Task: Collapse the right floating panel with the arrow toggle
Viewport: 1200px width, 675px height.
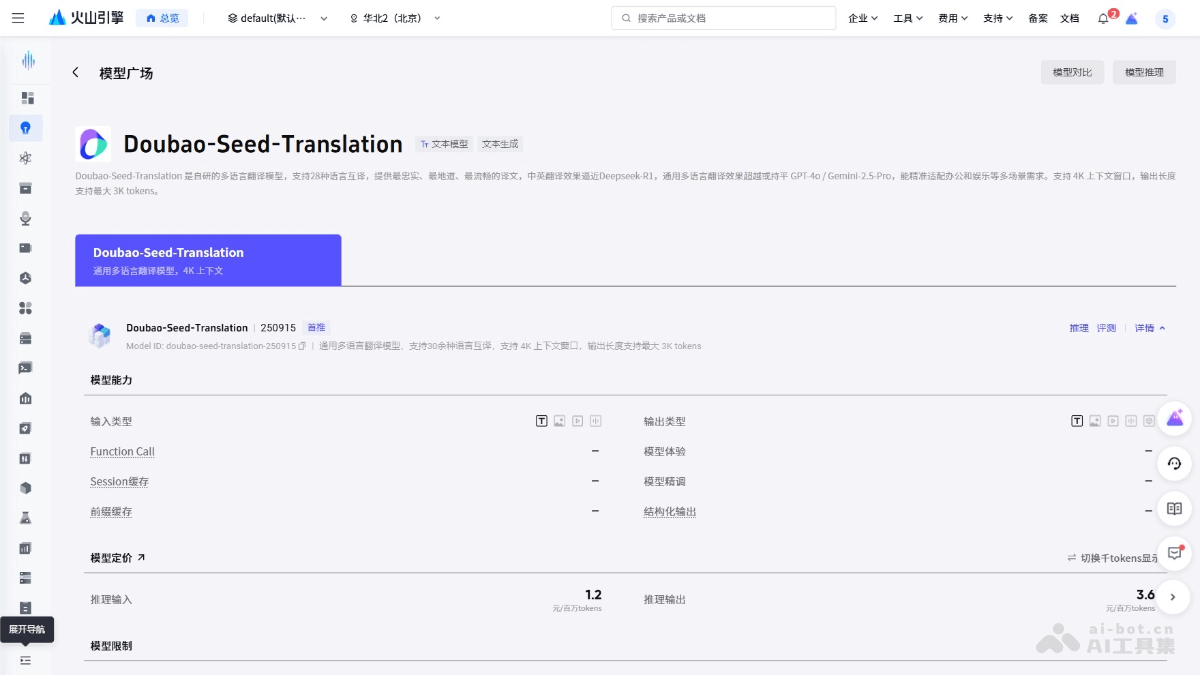Action: pyautogui.click(x=1173, y=597)
